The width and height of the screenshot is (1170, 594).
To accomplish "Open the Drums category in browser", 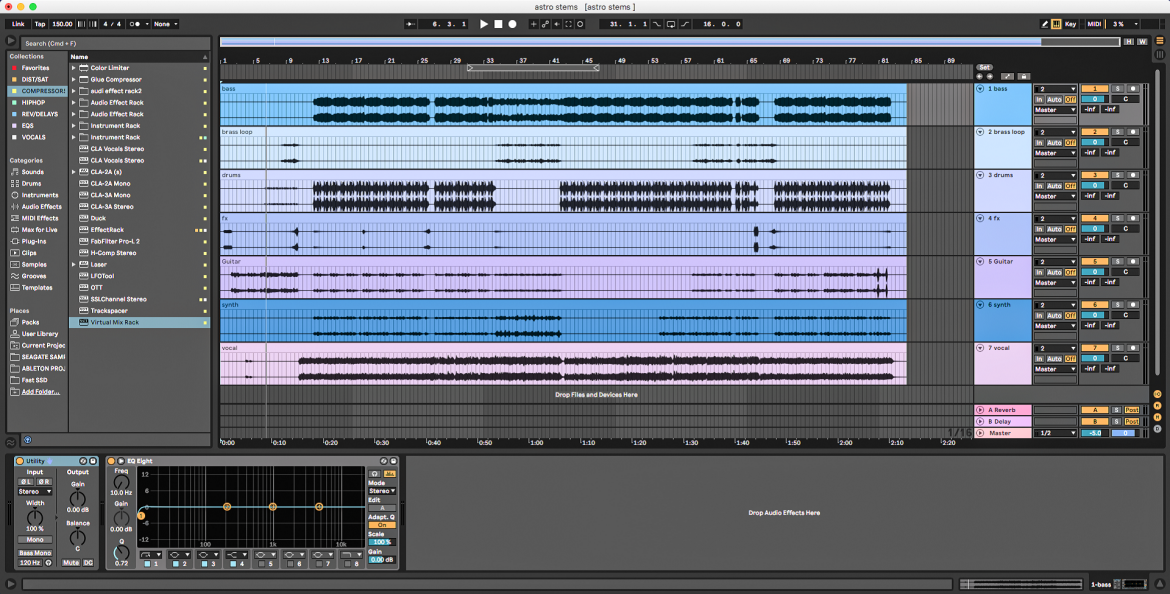I will [31, 184].
